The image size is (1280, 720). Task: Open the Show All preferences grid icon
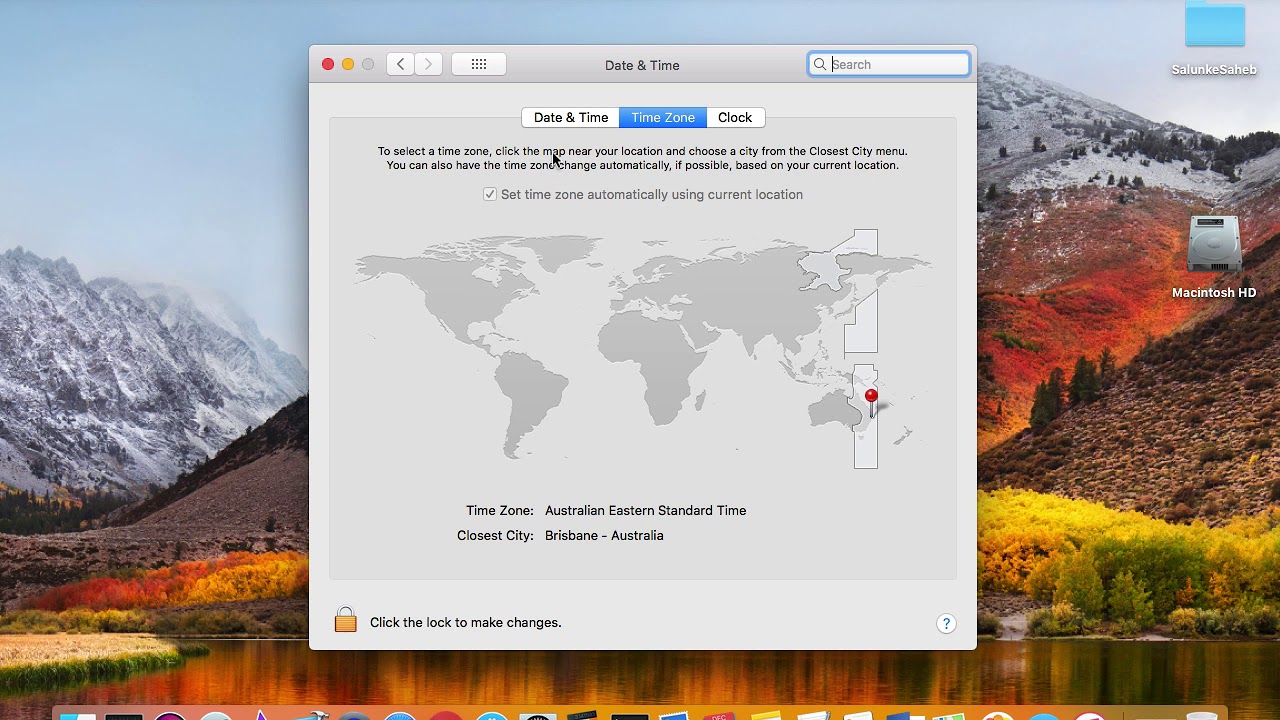[479, 64]
